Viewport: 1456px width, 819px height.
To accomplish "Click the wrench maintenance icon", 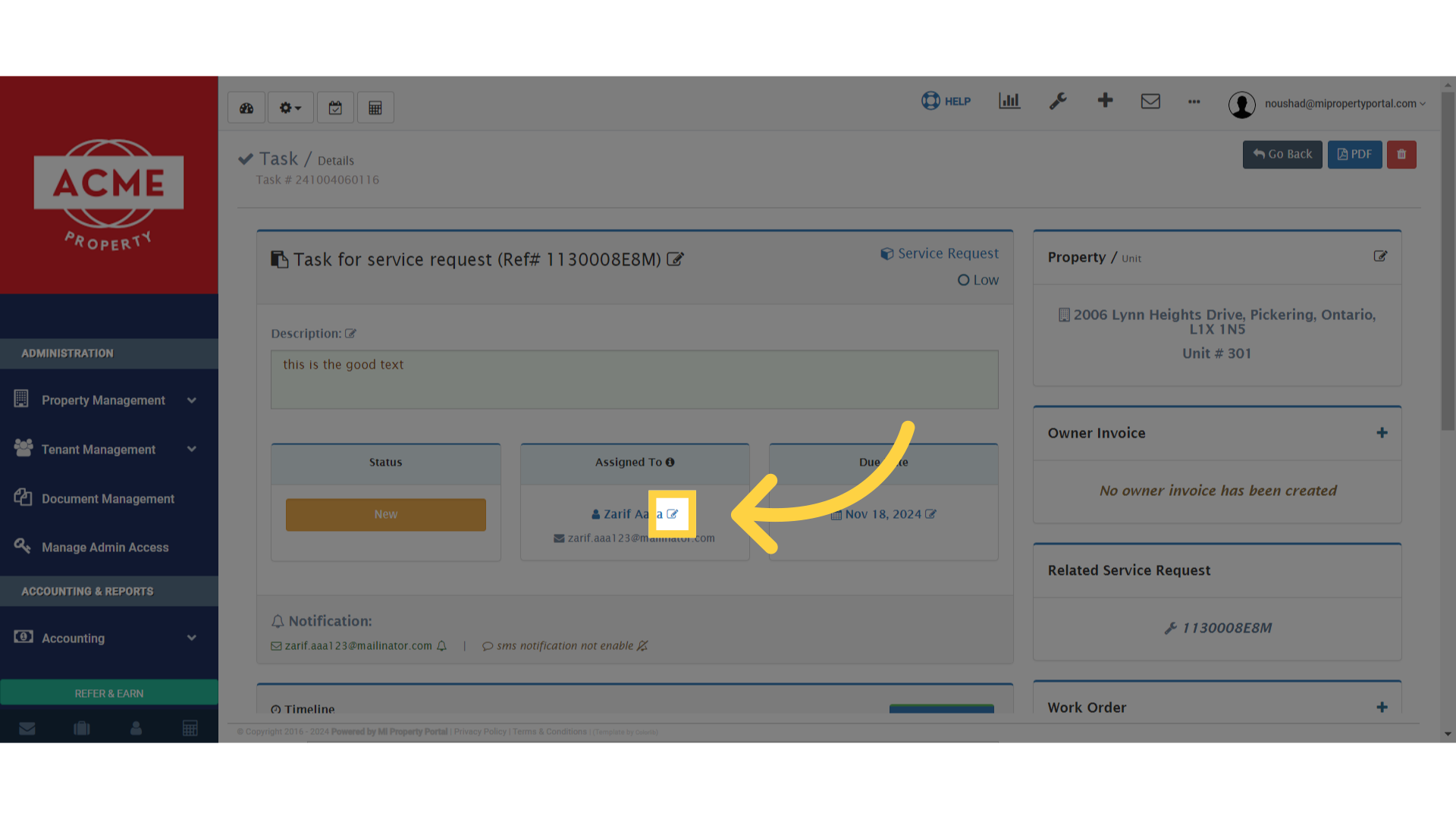I will (1058, 101).
